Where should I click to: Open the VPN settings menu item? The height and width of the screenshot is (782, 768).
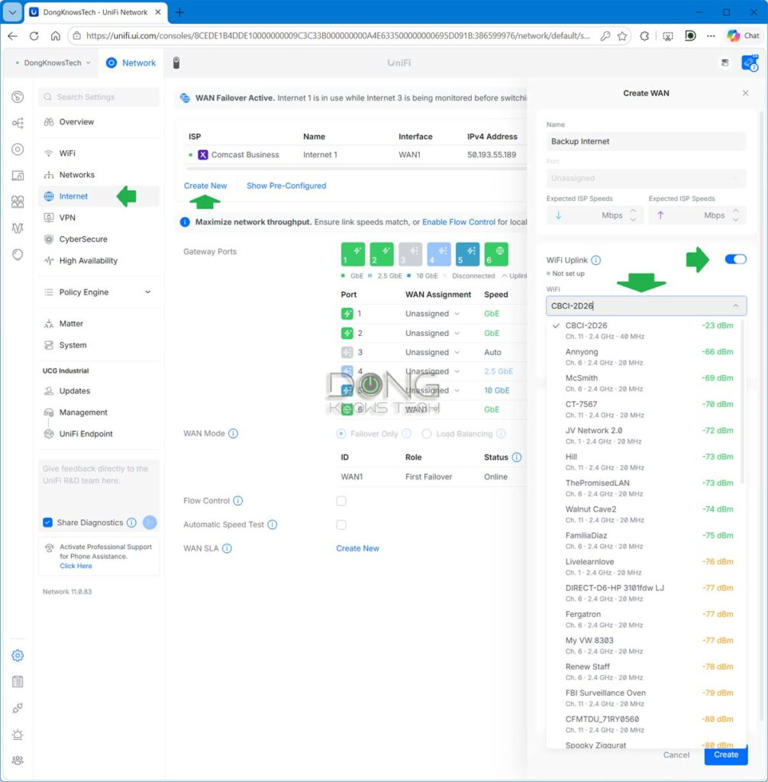tap(98, 217)
